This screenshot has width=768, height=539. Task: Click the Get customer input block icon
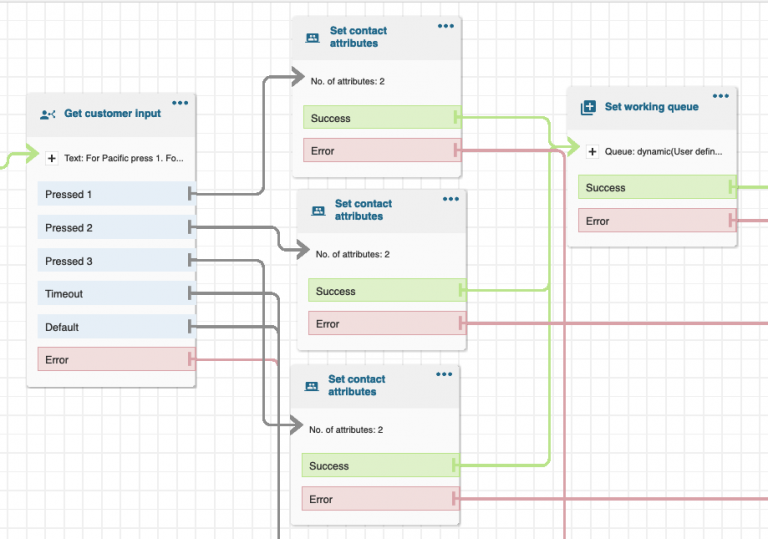[48, 114]
